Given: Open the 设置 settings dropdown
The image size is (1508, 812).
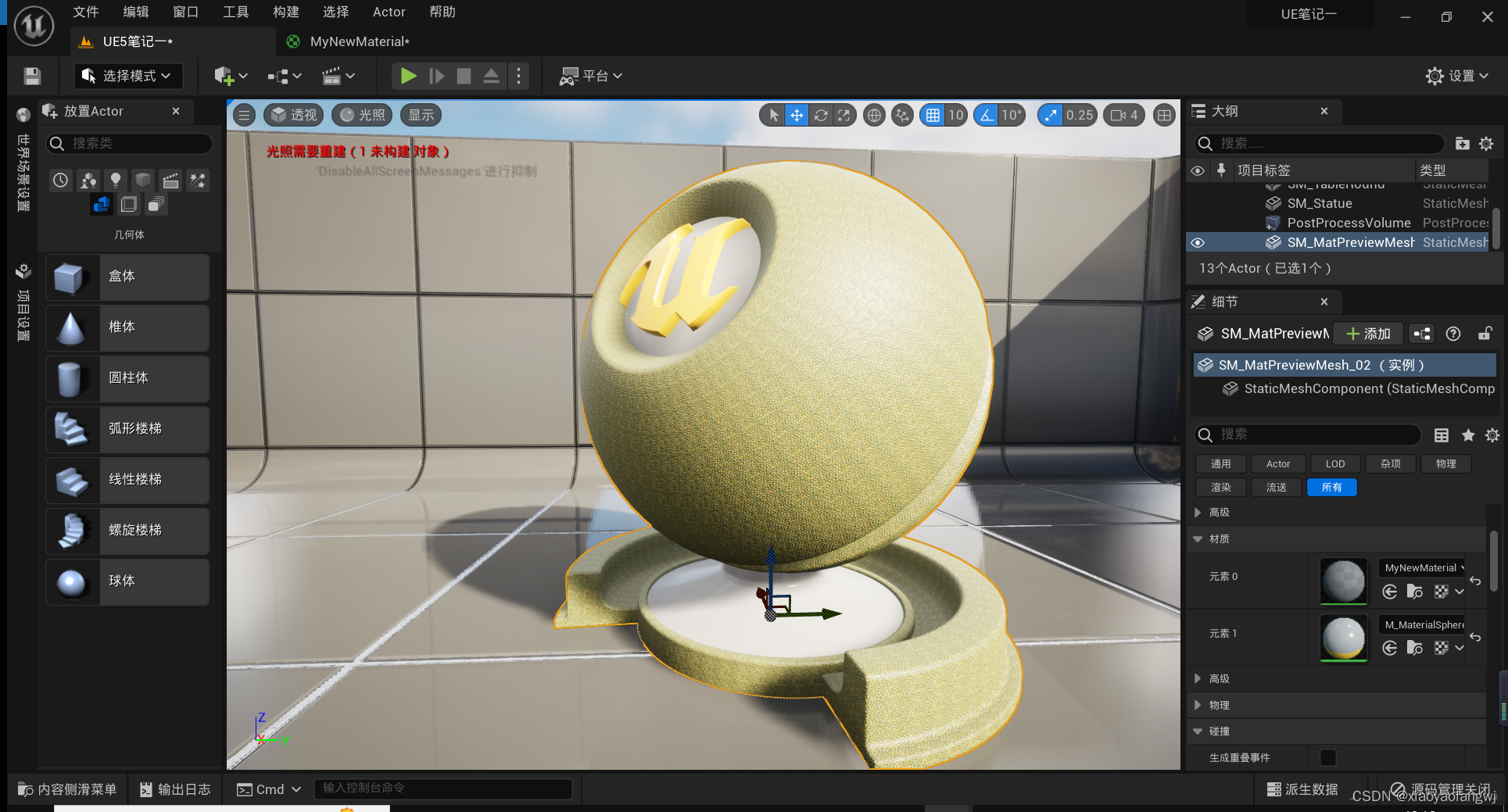Looking at the screenshot, I should click(1457, 76).
